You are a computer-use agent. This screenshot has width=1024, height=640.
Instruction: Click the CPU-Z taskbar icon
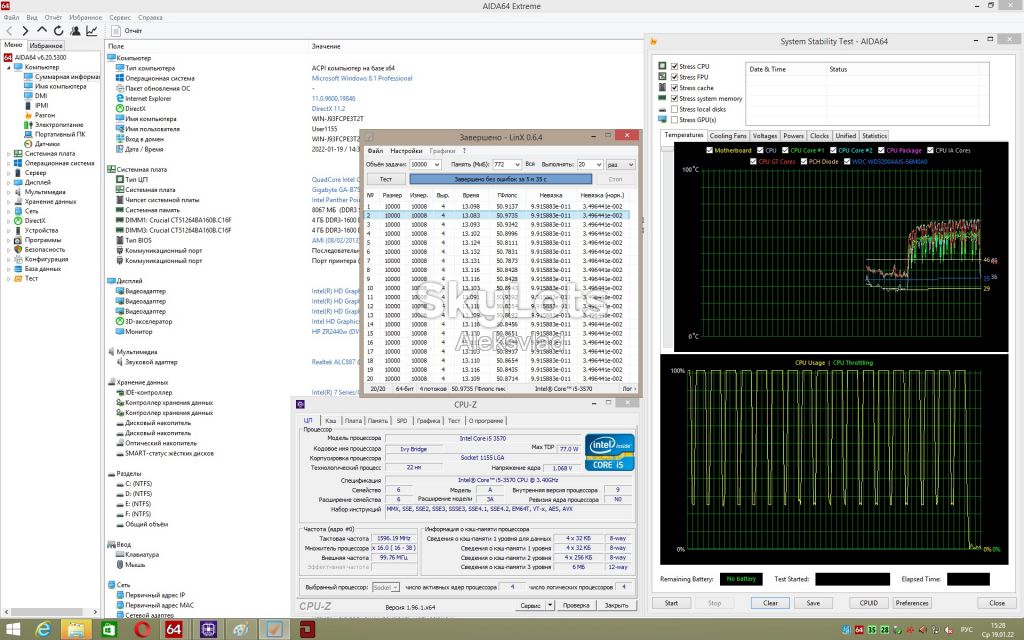point(208,630)
